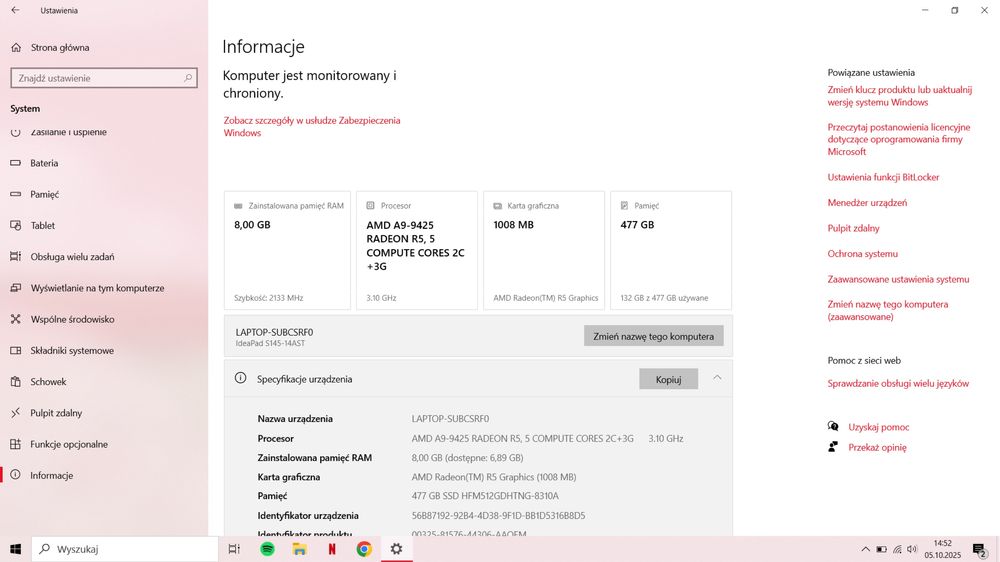Viewport: 1000px width, 562px height.
Task: Collapse the Specyfikacje urządzenia section
Action: [x=717, y=378]
